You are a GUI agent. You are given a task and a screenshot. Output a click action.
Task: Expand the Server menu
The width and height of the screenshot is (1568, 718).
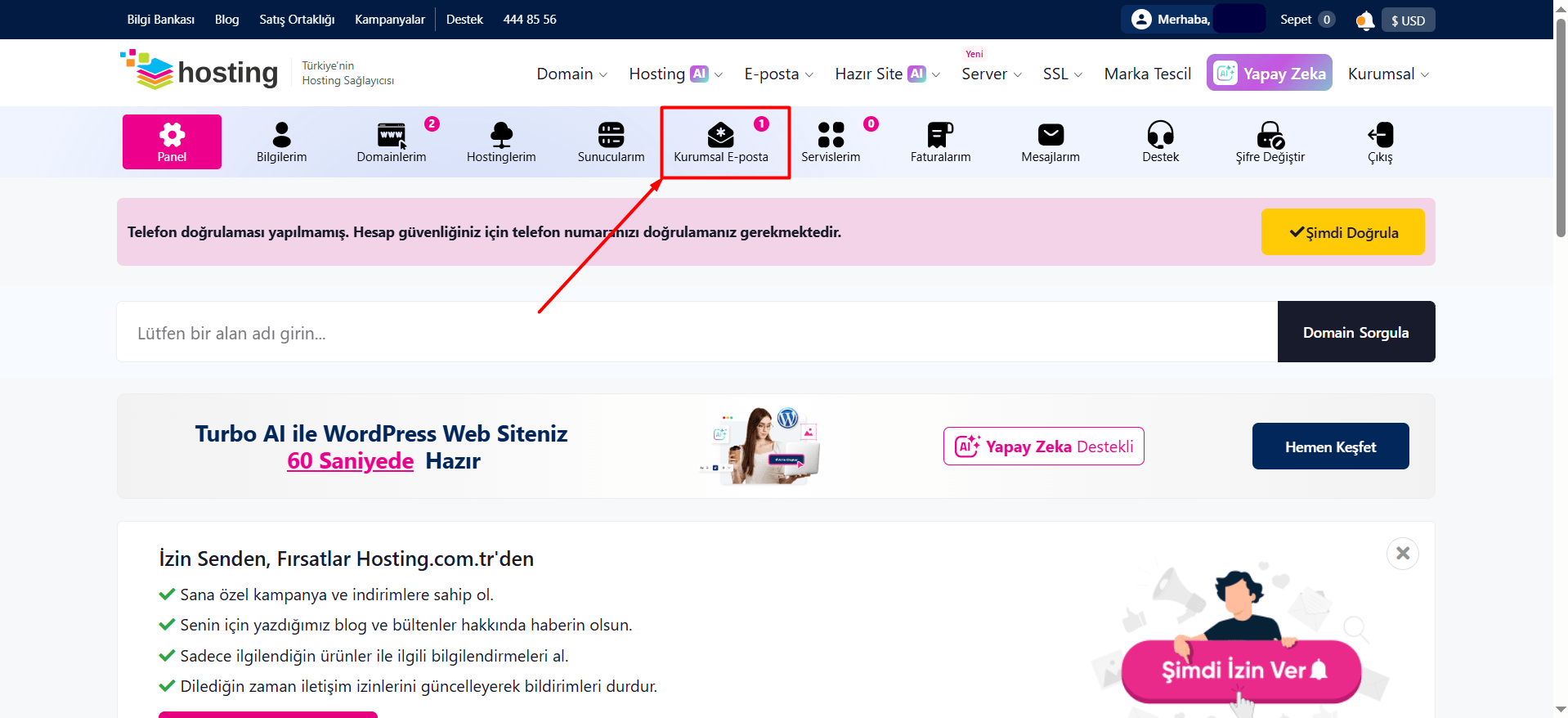(991, 74)
